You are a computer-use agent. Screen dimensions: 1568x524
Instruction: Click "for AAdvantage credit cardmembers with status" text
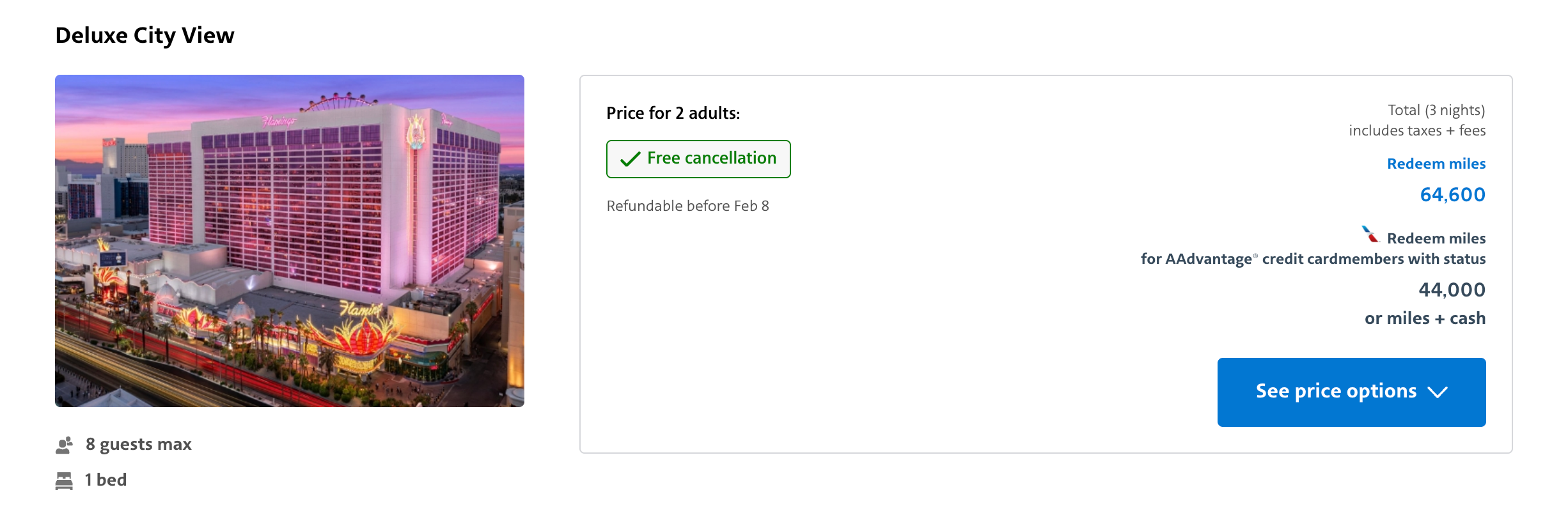coord(1313,259)
